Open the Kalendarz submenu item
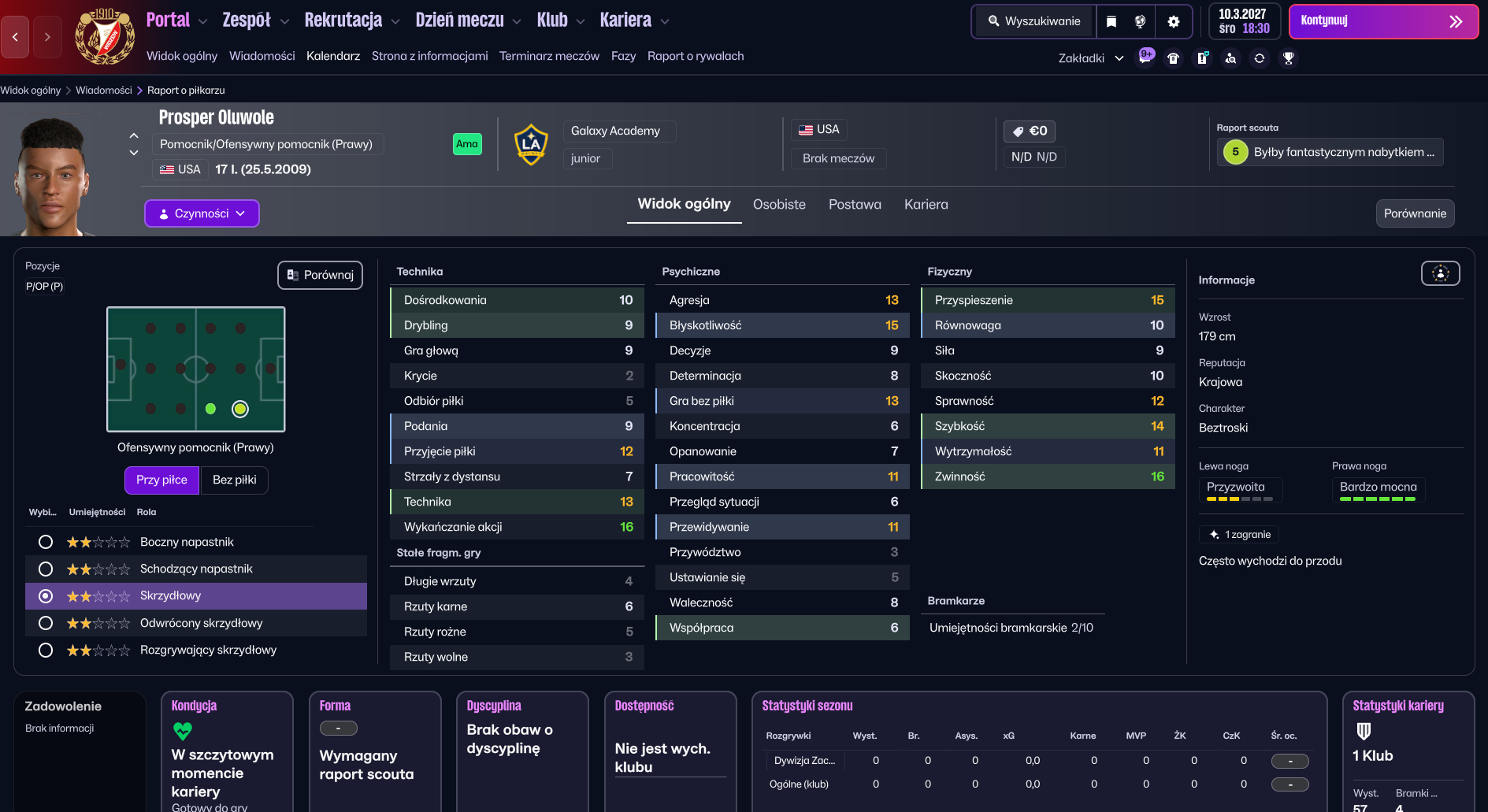This screenshot has height=812, width=1488. tap(333, 56)
